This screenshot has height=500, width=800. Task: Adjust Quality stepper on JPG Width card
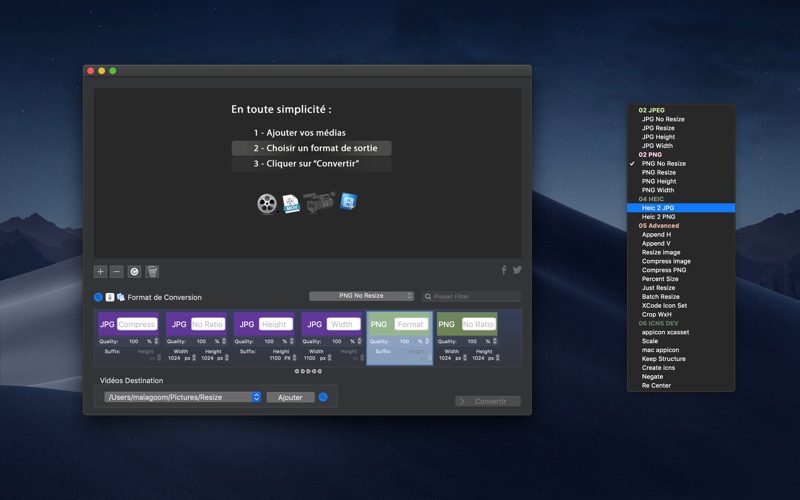click(360, 341)
